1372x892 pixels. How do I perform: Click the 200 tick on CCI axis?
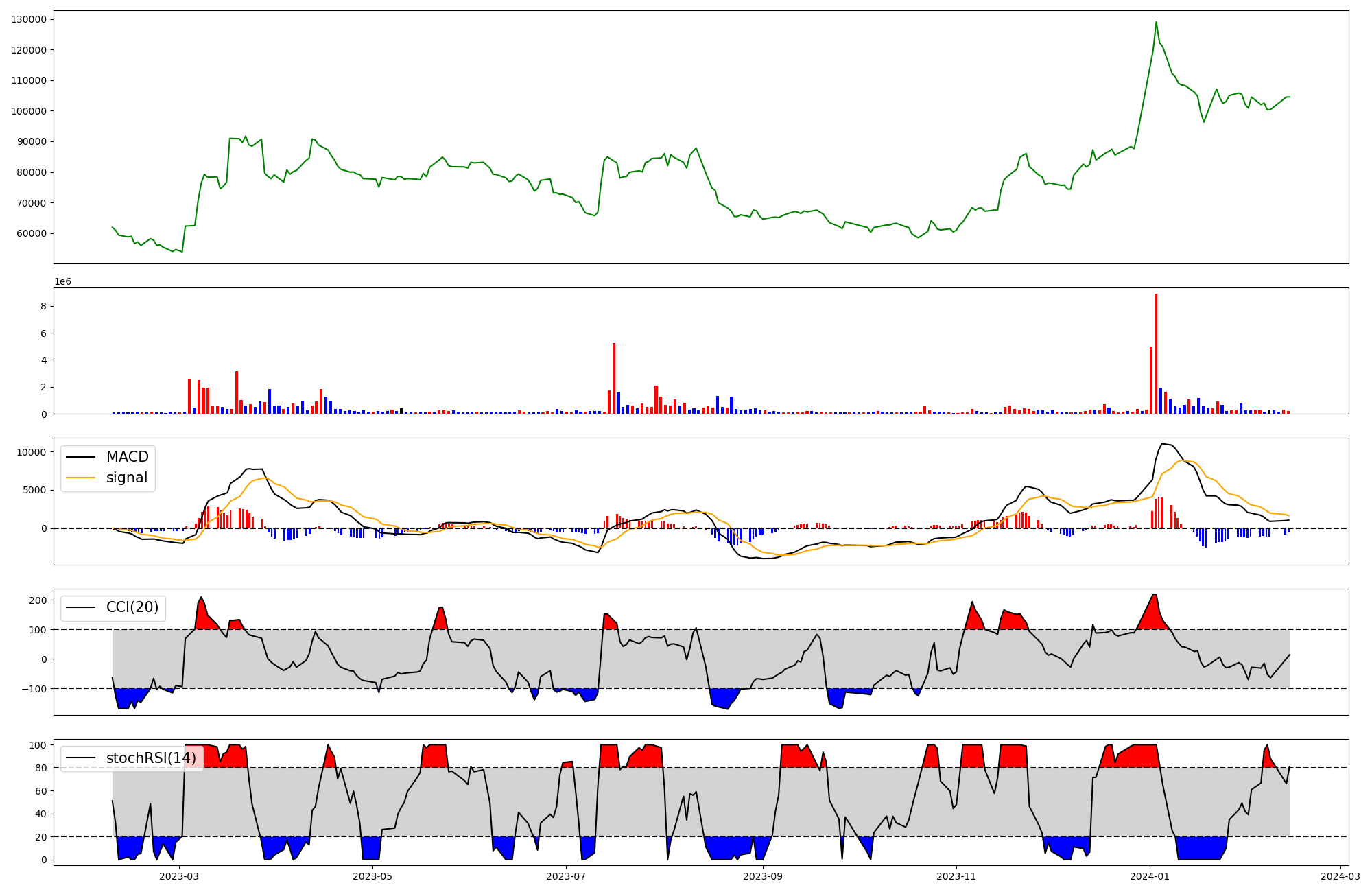click(38, 600)
